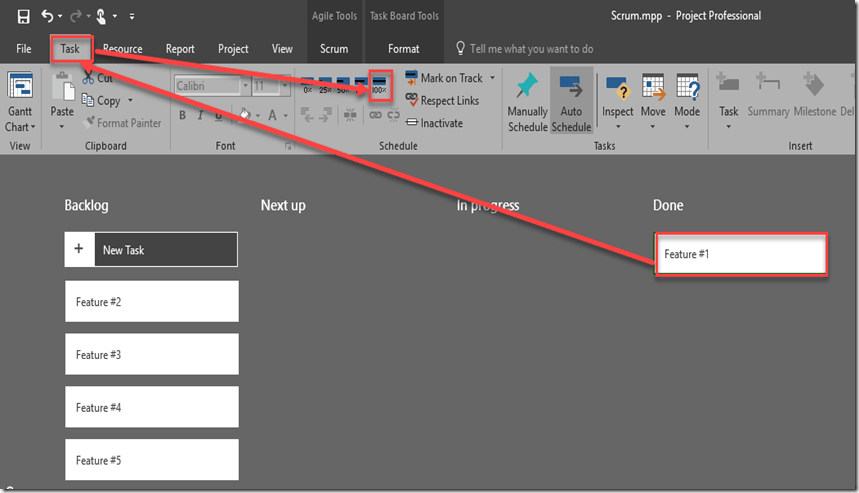The width and height of the screenshot is (859, 493).
Task: Select the Feature #3 backlog card
Action: tap(151, 355)
